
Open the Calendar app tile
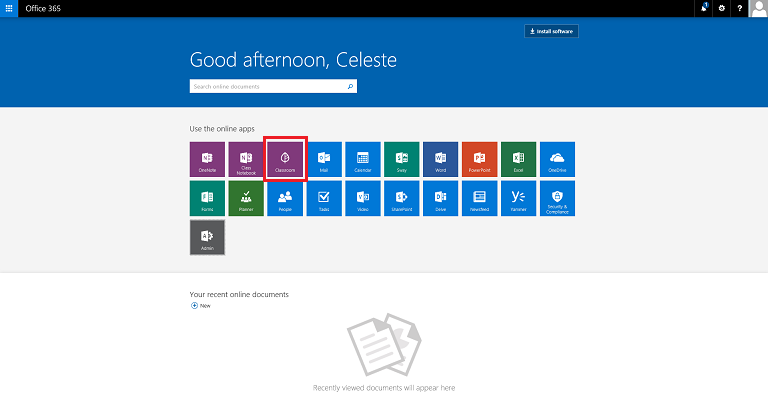coord(363,159)
